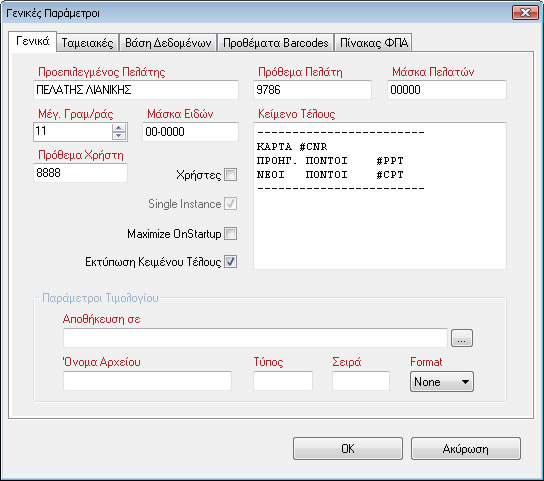Image resolution: width=544 pixels, height=481 pixels.
Task: Click the 'ΚΑΡΤΑ #CNR' text line
Action: coord(292,147)
